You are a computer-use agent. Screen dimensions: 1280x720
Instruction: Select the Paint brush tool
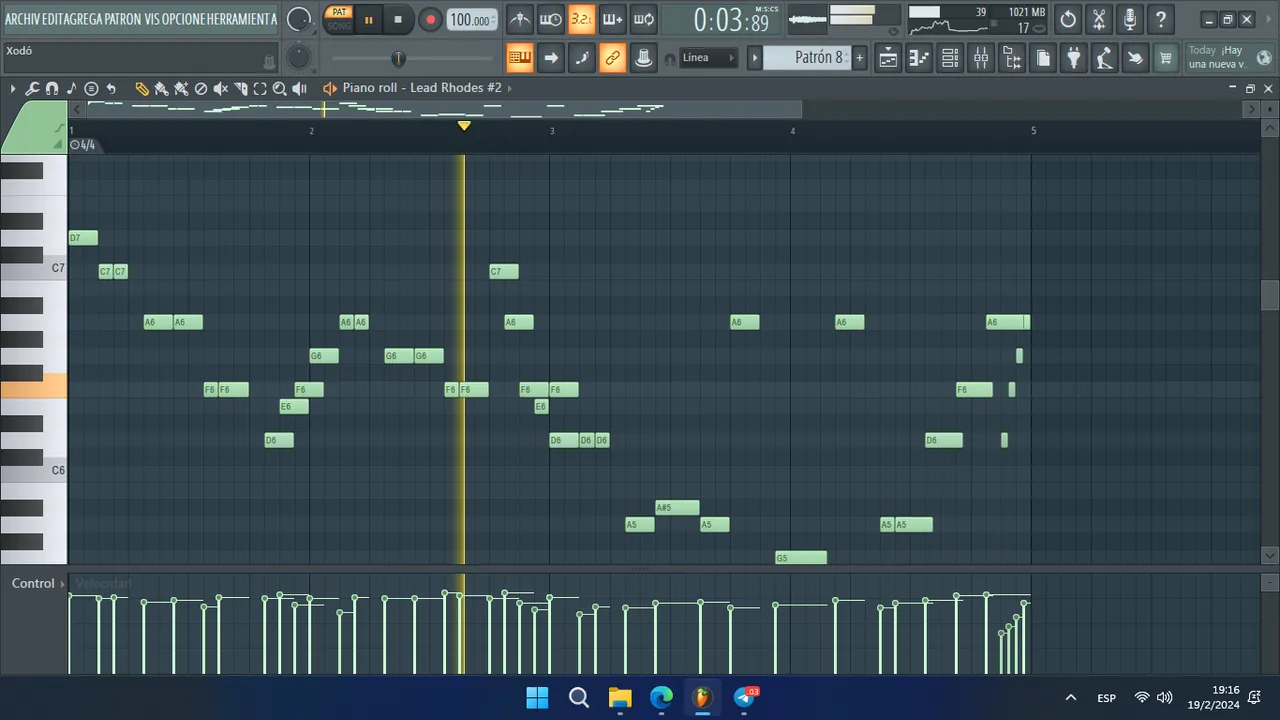pyautogui.click(x=161, y=88)
